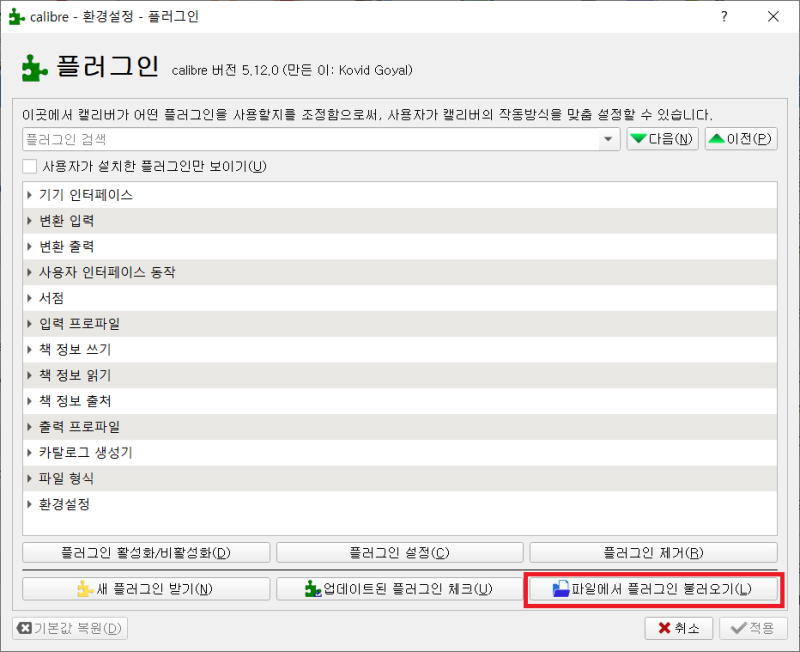
Task: Expand the 기기 인터페이스 category
Action: (x=31, y=195)
